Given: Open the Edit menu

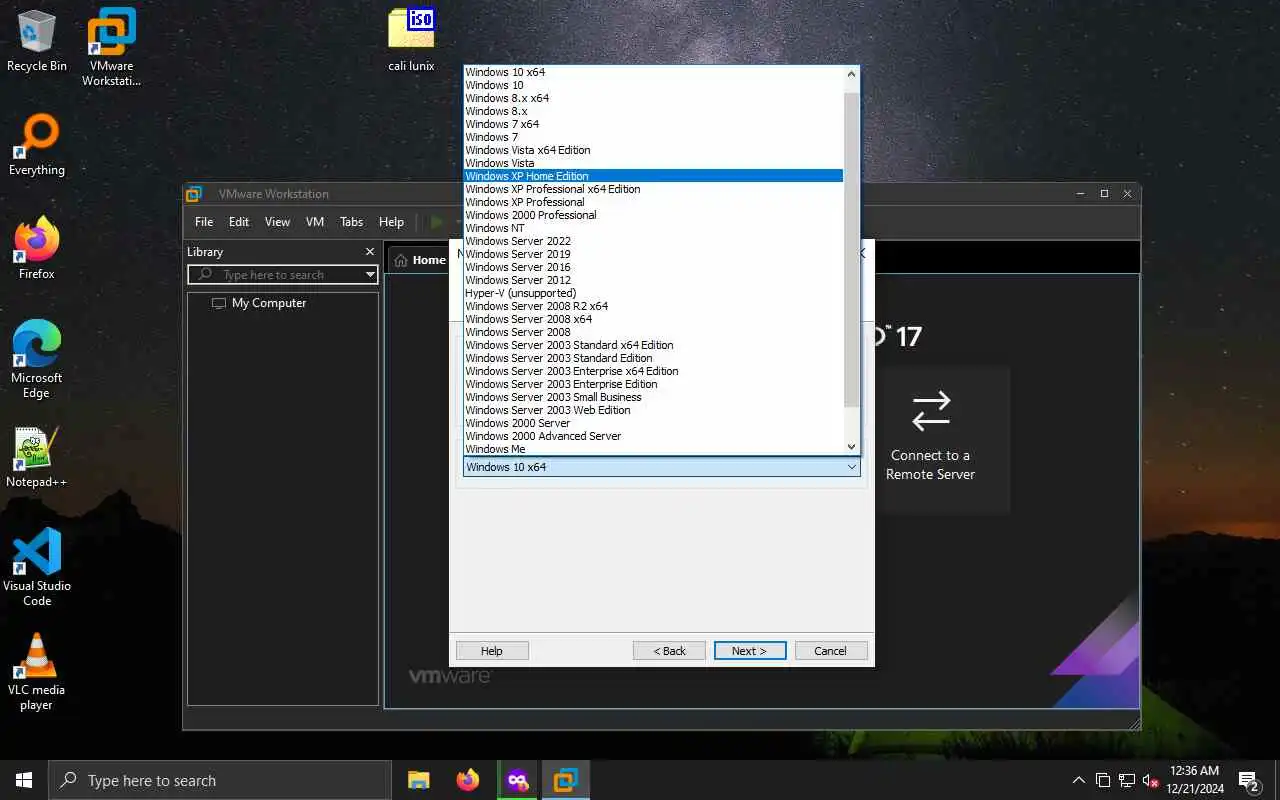Looking at the screenshot, I should [x=239, y=222].
